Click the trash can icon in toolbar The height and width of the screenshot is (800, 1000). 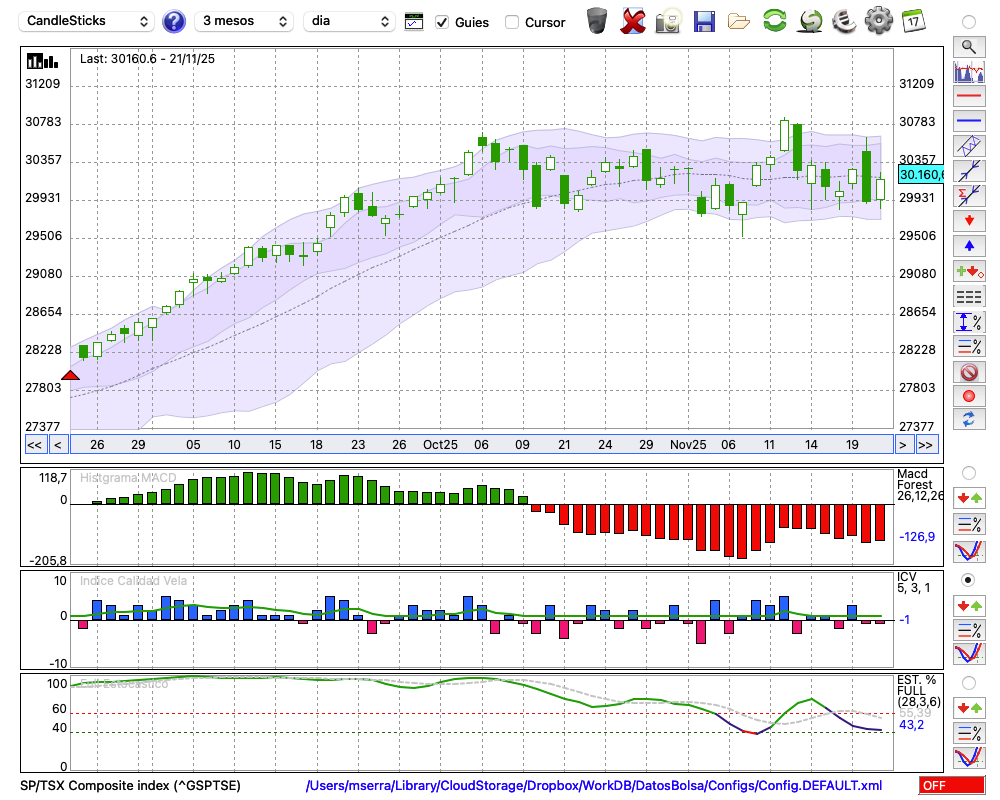click(597, 20)
